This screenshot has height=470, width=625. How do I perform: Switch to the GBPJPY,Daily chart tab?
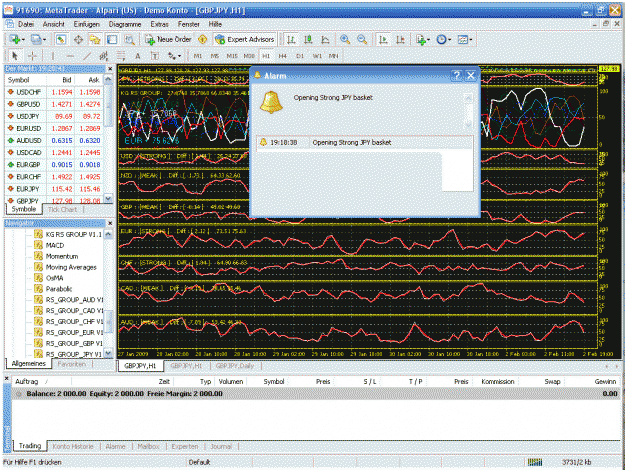pyautogui.click(x=234, y=366)
